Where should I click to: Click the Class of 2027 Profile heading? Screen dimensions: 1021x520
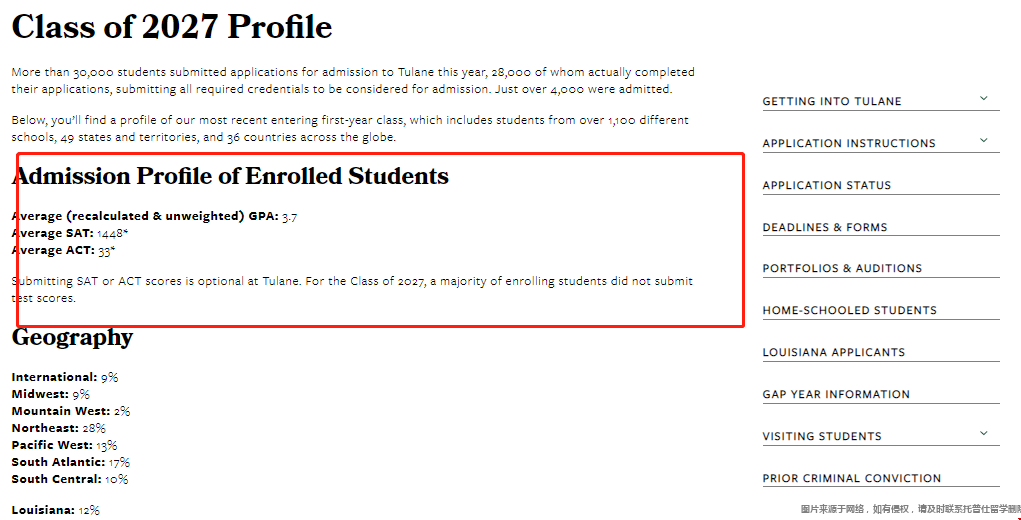172,27
